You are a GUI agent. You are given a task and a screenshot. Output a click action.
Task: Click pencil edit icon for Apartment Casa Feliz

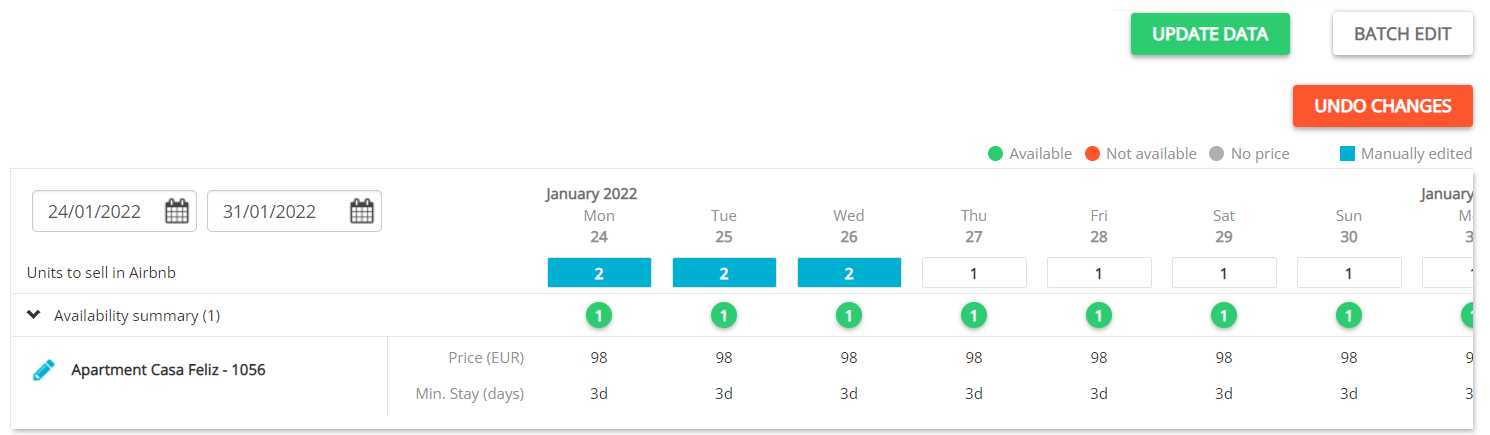point(43,370)
